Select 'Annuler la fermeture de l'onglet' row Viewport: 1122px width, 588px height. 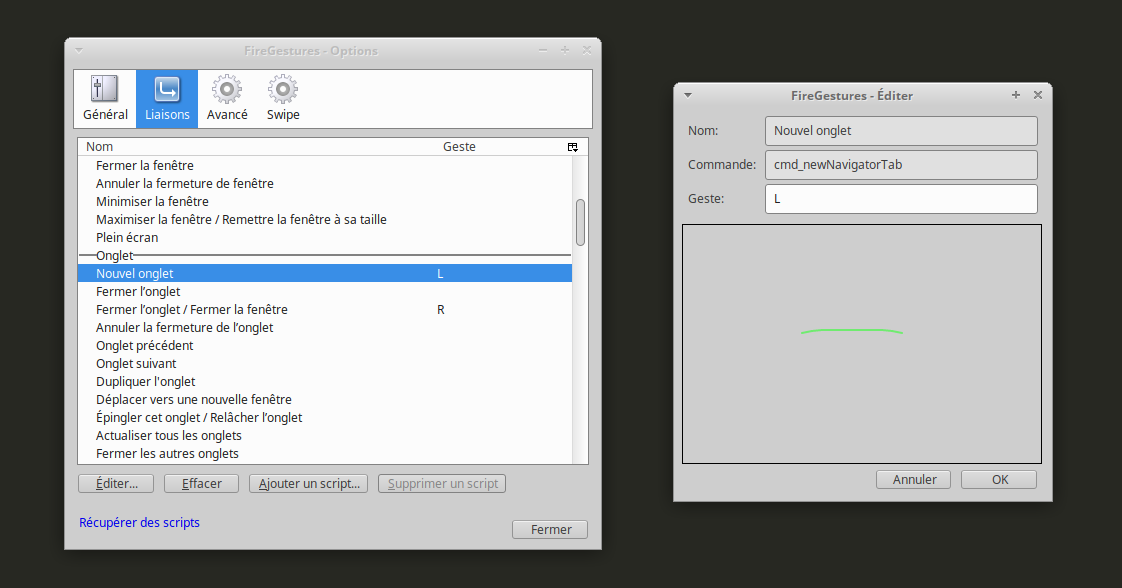[x=325, y=328]
